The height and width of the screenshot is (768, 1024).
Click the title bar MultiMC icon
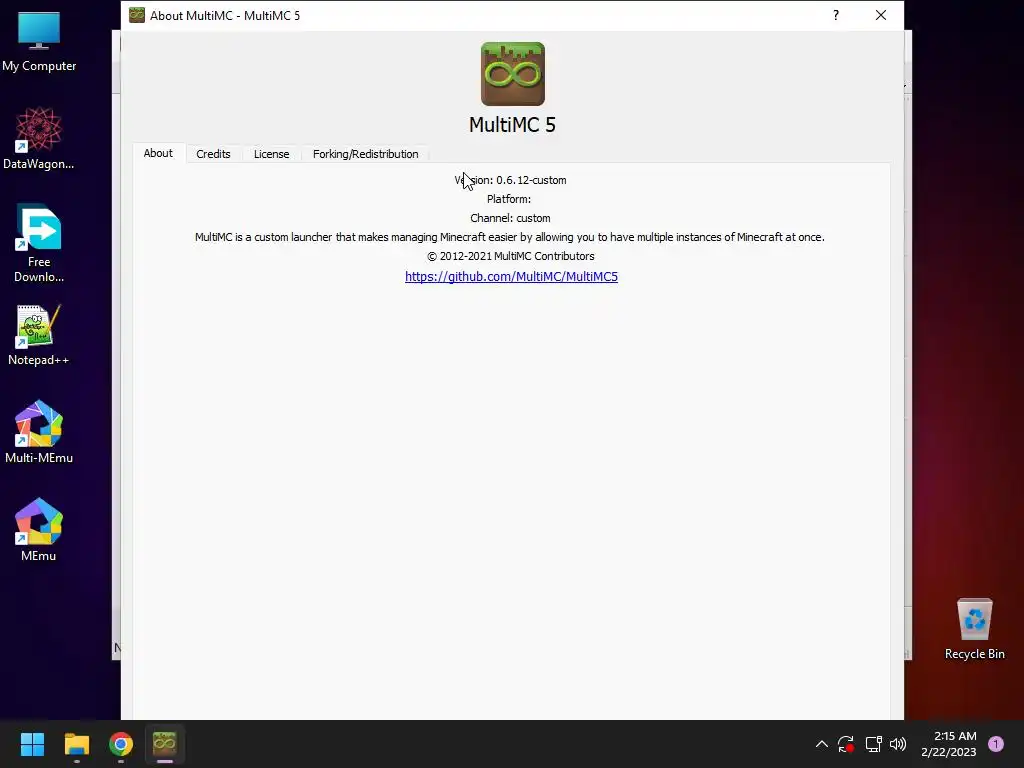136,15
